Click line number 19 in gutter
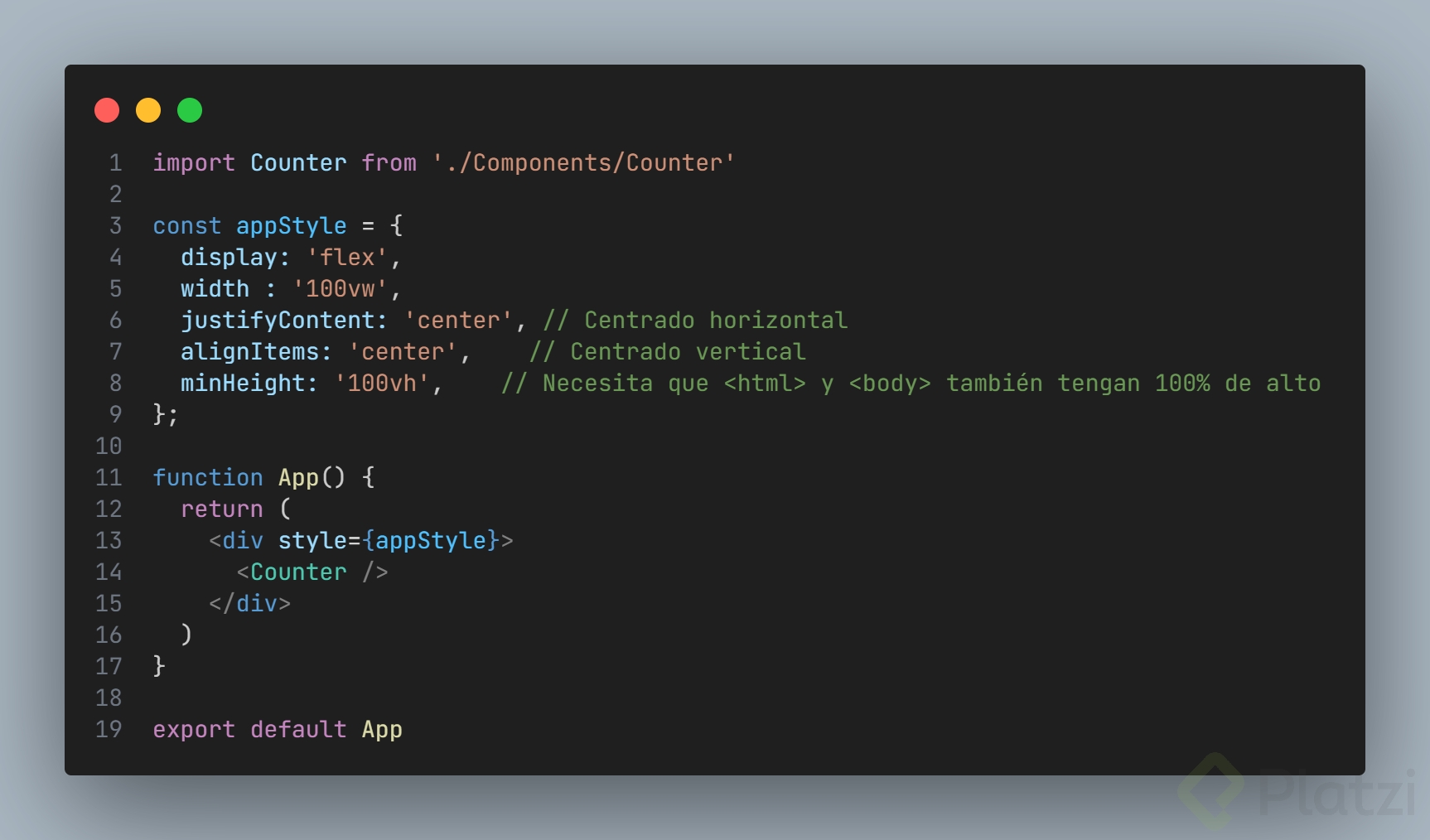Viewport: 1430px width, 840px height. pos(109,730)
